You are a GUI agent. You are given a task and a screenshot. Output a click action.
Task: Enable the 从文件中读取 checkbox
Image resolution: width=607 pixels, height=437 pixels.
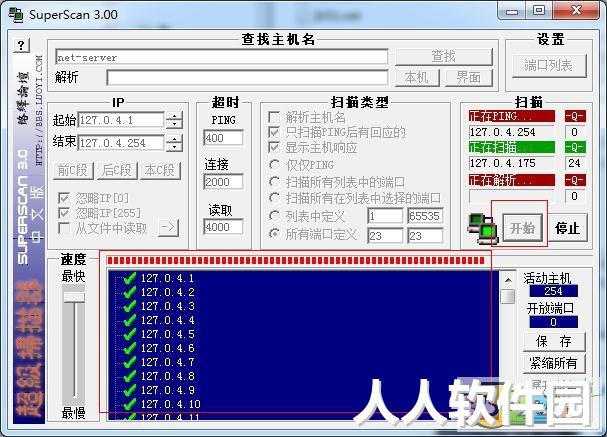click(63, 228)
